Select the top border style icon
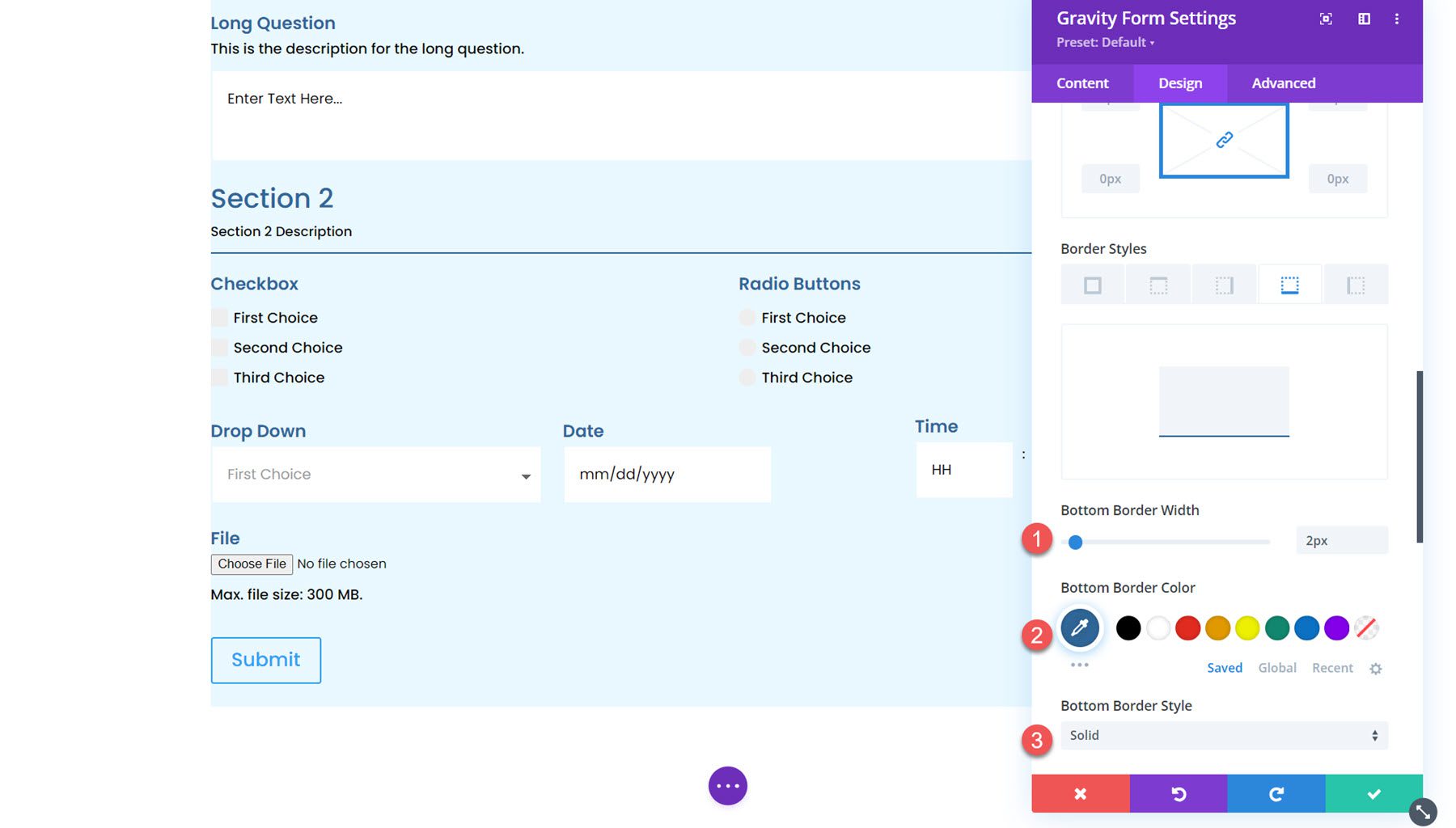The width and height of the screenshot is (1456, 828). (1158, 284)
